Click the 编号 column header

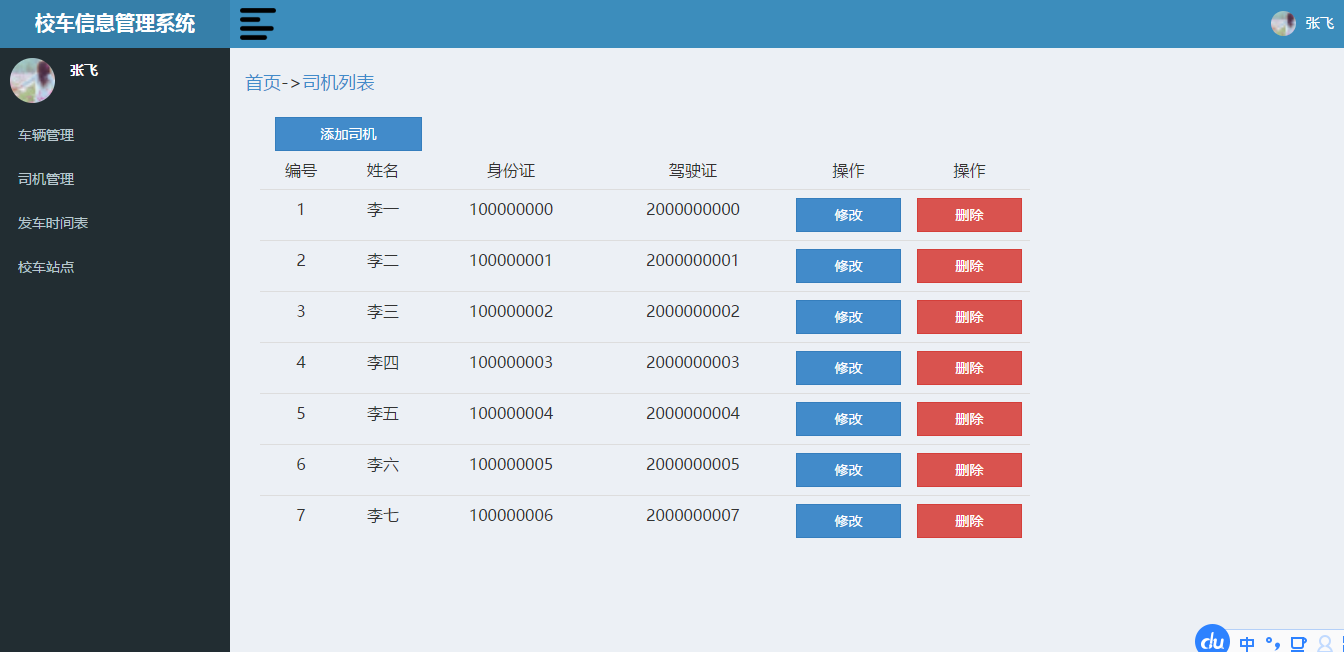point(301,171)
